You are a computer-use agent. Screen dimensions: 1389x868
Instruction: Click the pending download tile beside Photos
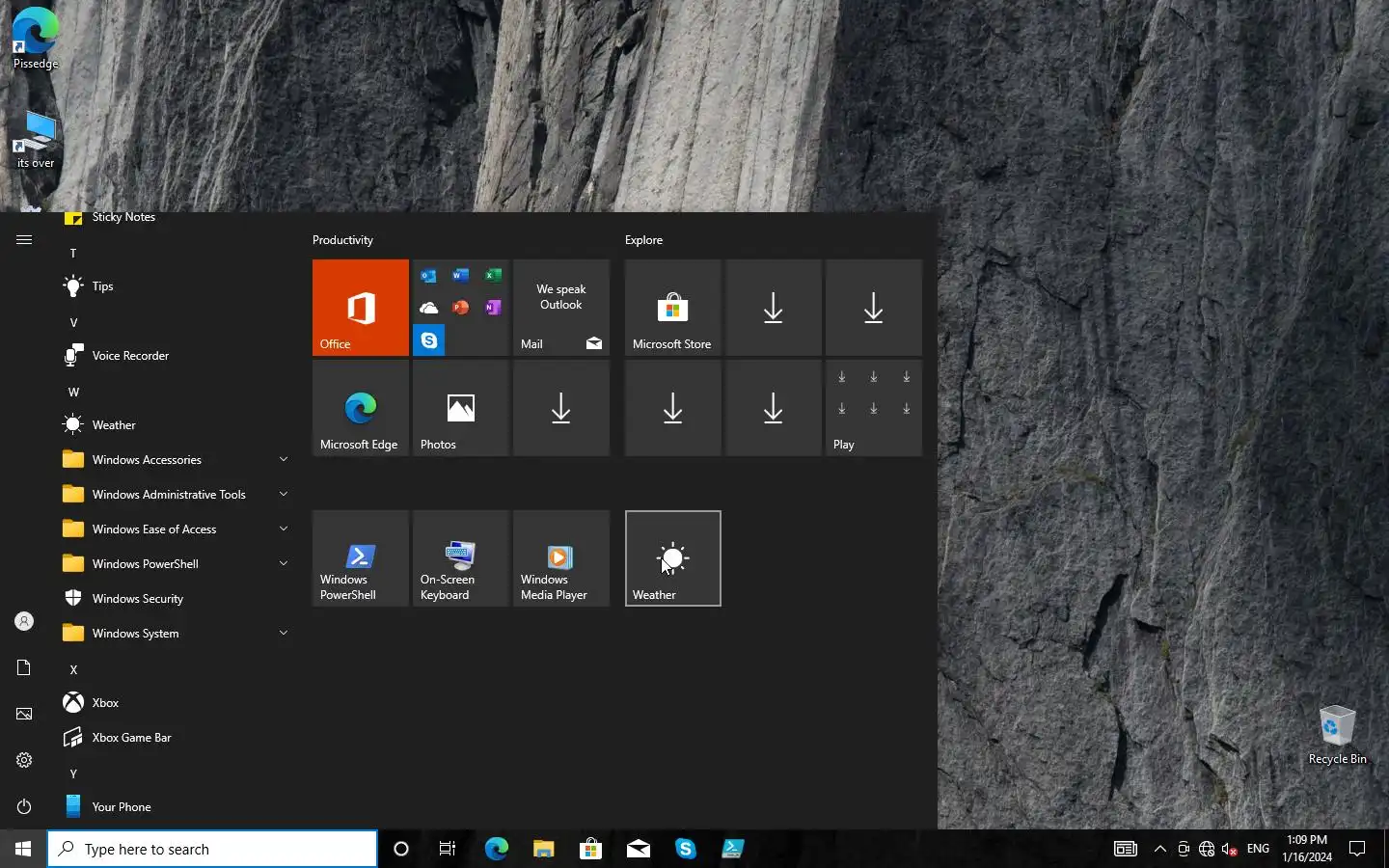(x=560, y=408)
